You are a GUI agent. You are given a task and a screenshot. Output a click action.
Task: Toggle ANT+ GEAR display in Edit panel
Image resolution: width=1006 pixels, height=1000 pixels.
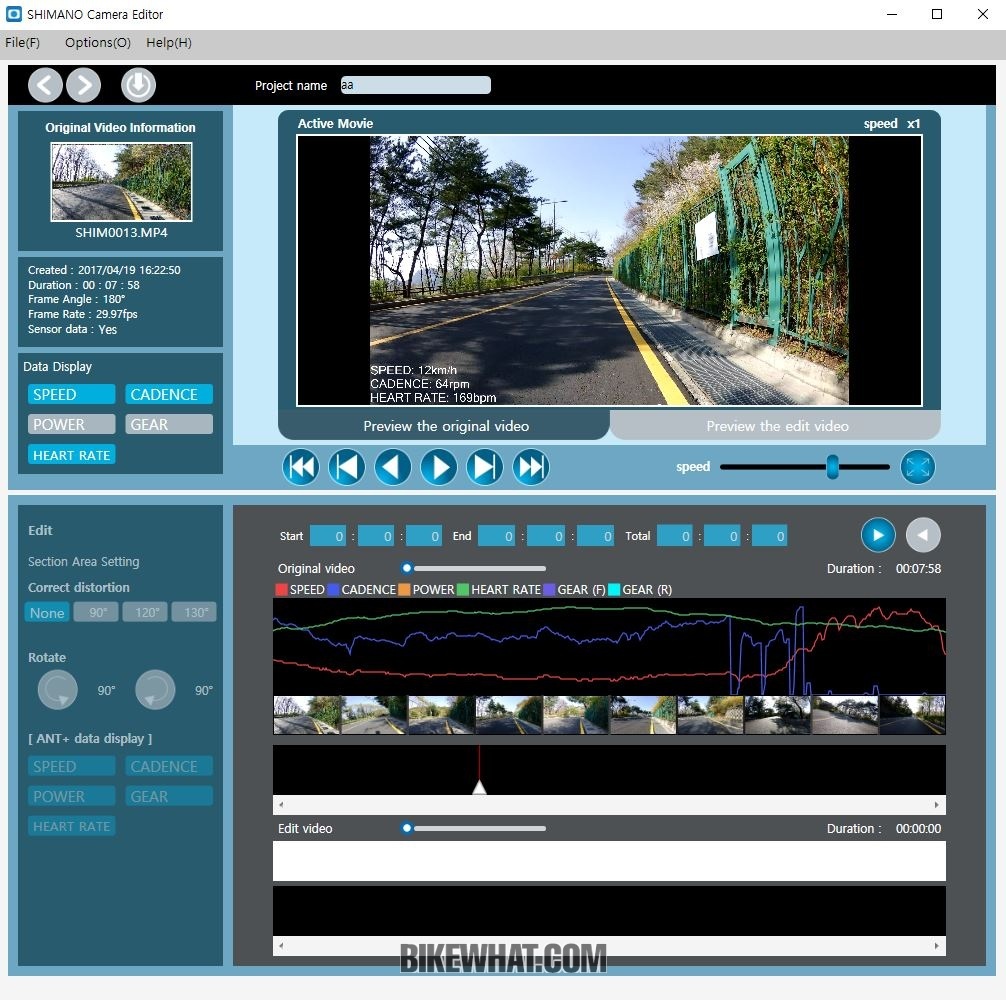169,797
